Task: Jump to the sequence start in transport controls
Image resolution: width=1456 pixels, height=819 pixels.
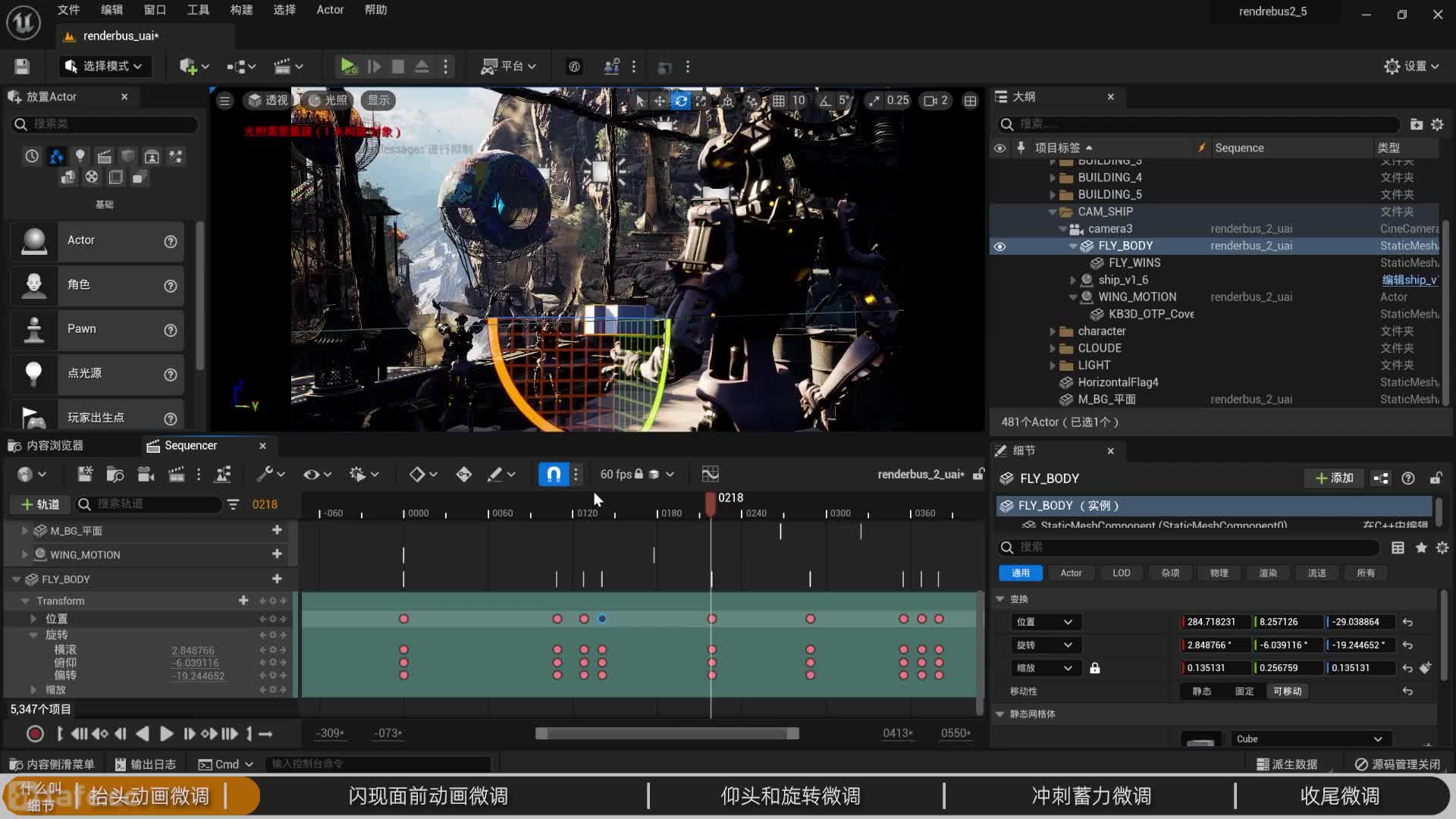Action: pos(79,734)
